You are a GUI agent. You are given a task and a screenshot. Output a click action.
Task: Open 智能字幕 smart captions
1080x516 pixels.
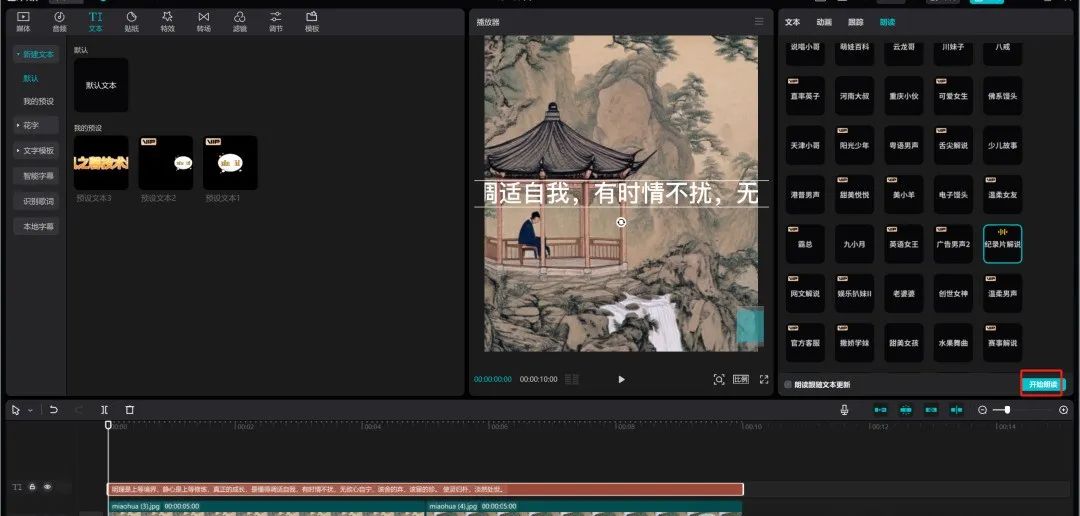pyautogui.click(x=38, y=176)
